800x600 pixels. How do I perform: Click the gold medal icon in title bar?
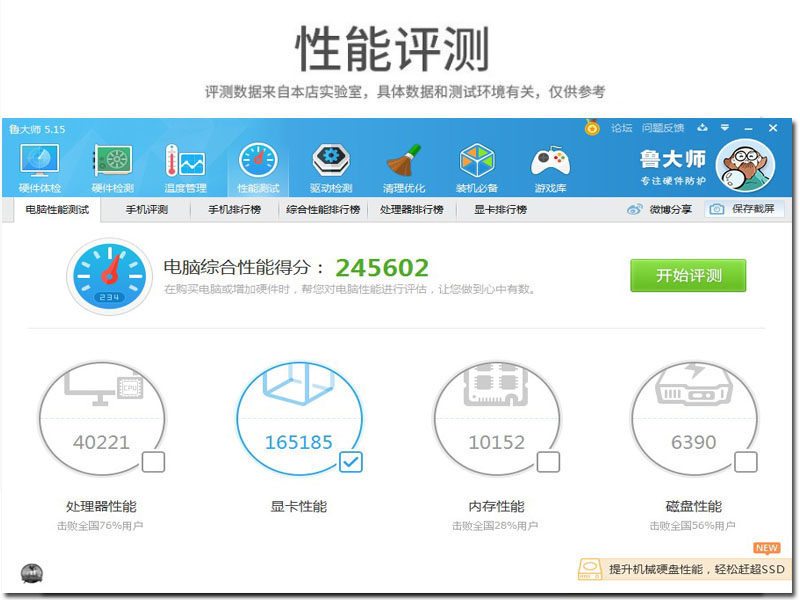click(592, 127)
